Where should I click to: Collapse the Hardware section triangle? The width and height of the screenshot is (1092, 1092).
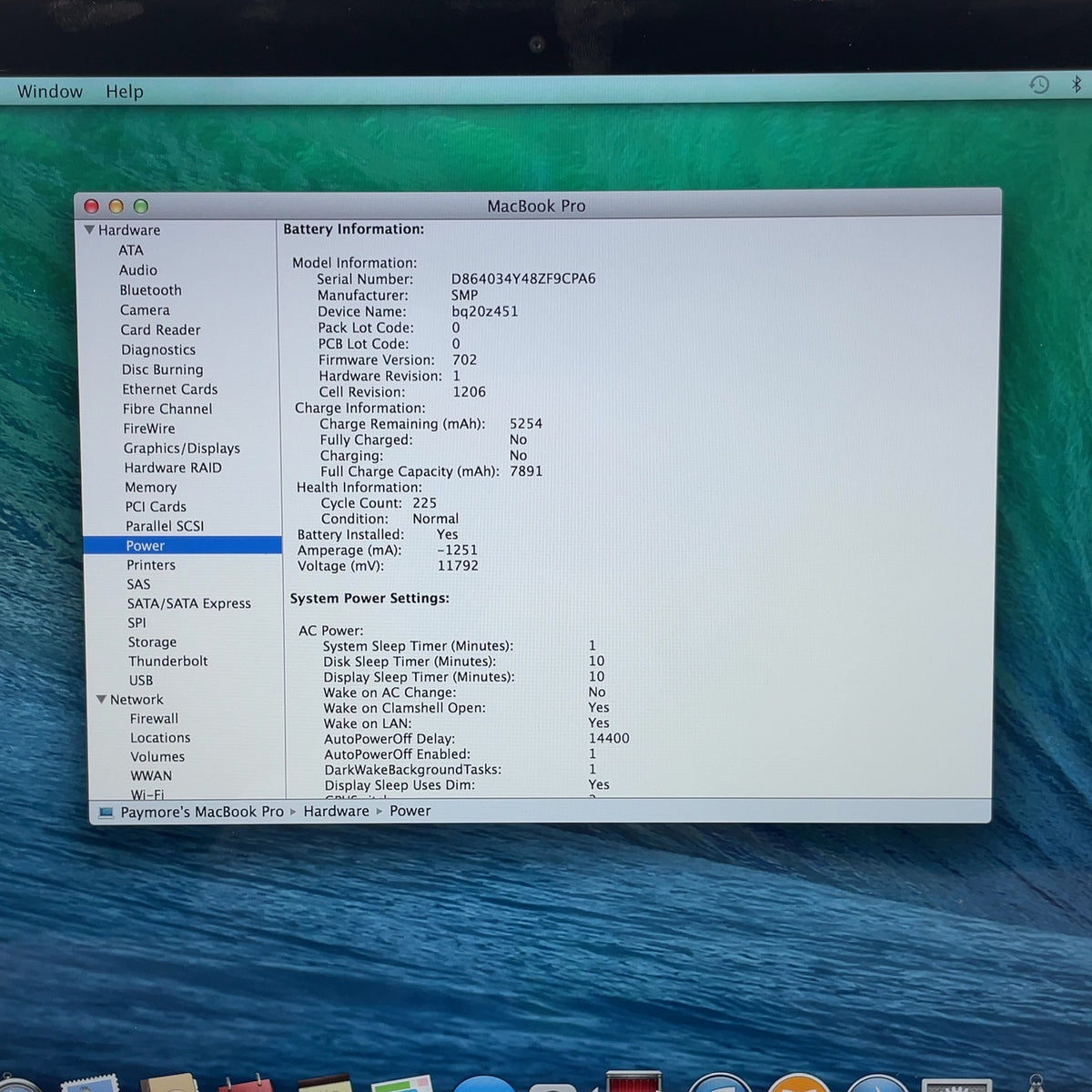coord(89,230)
